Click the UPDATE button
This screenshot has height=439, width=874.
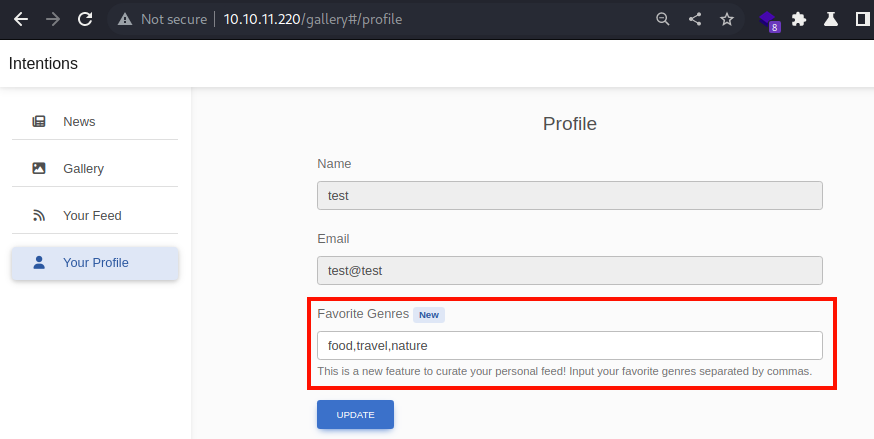(x=356, y=414)
